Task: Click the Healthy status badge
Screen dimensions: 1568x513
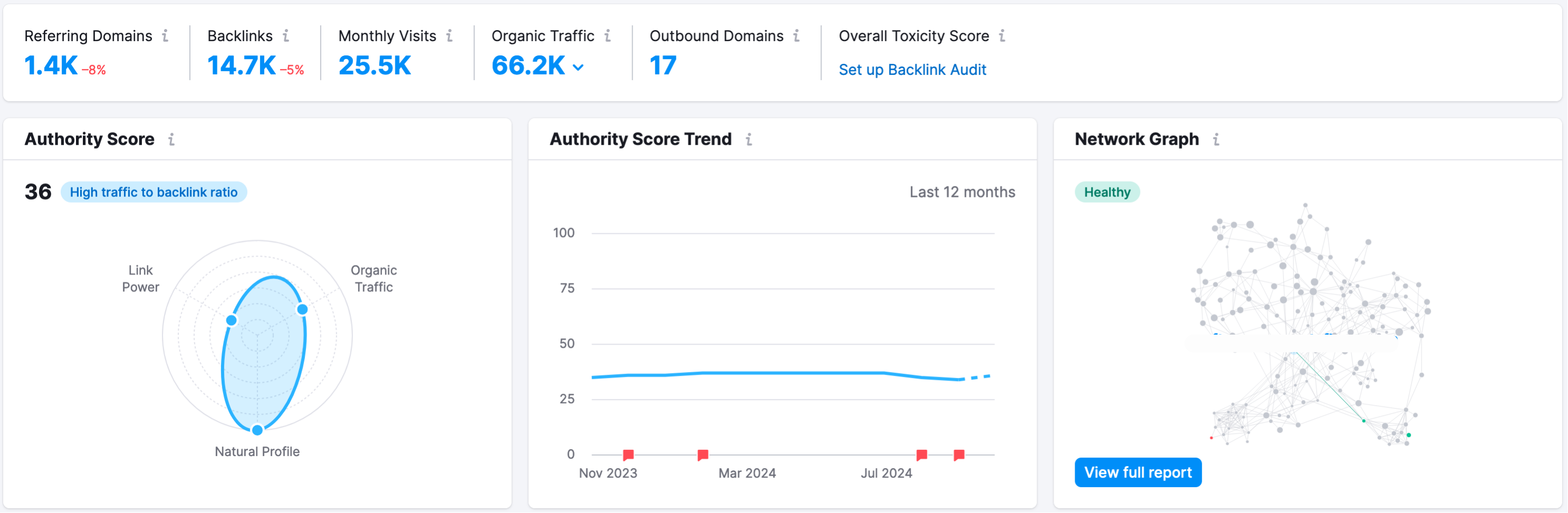Action: (1106, 192)
